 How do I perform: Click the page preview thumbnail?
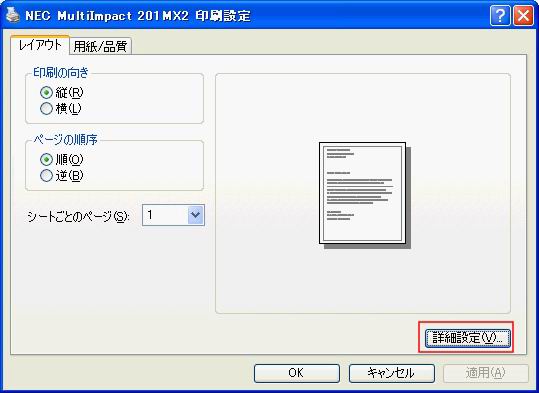pyautogui.click(x=365, y=195)
